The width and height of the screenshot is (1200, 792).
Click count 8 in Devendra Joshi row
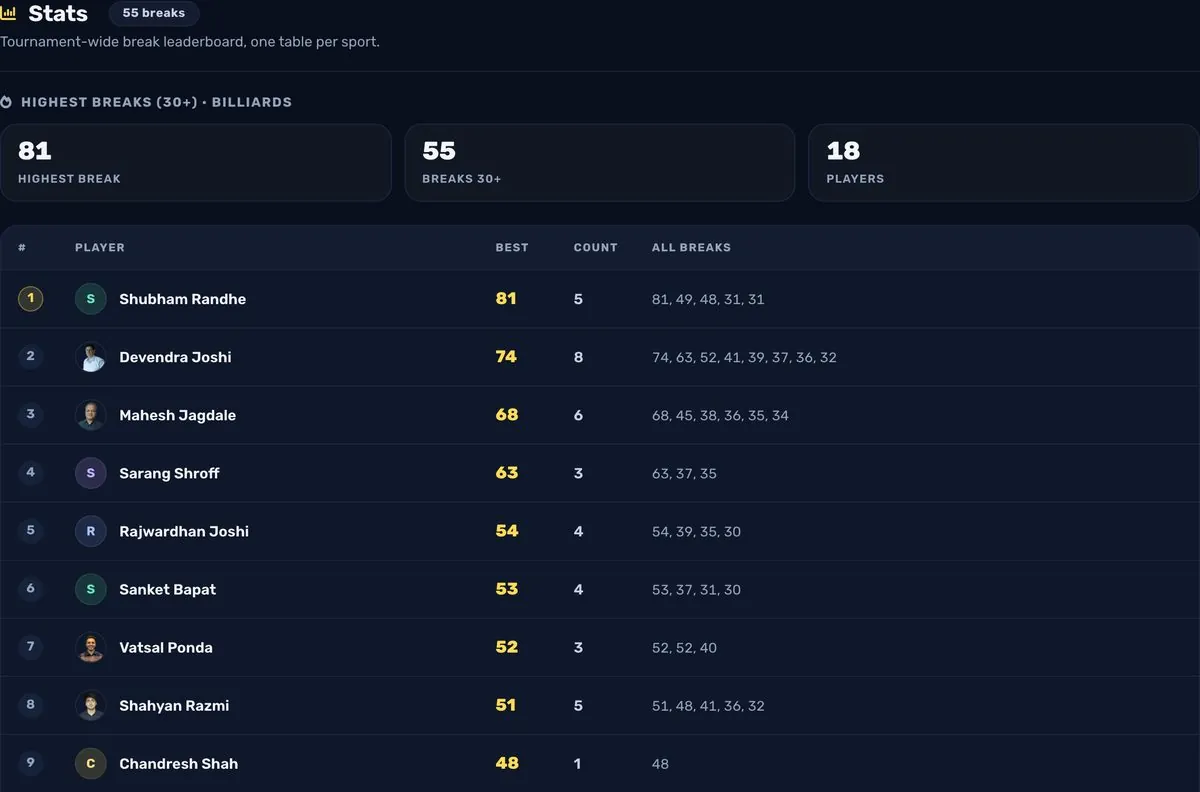click(x=578, y=357)
